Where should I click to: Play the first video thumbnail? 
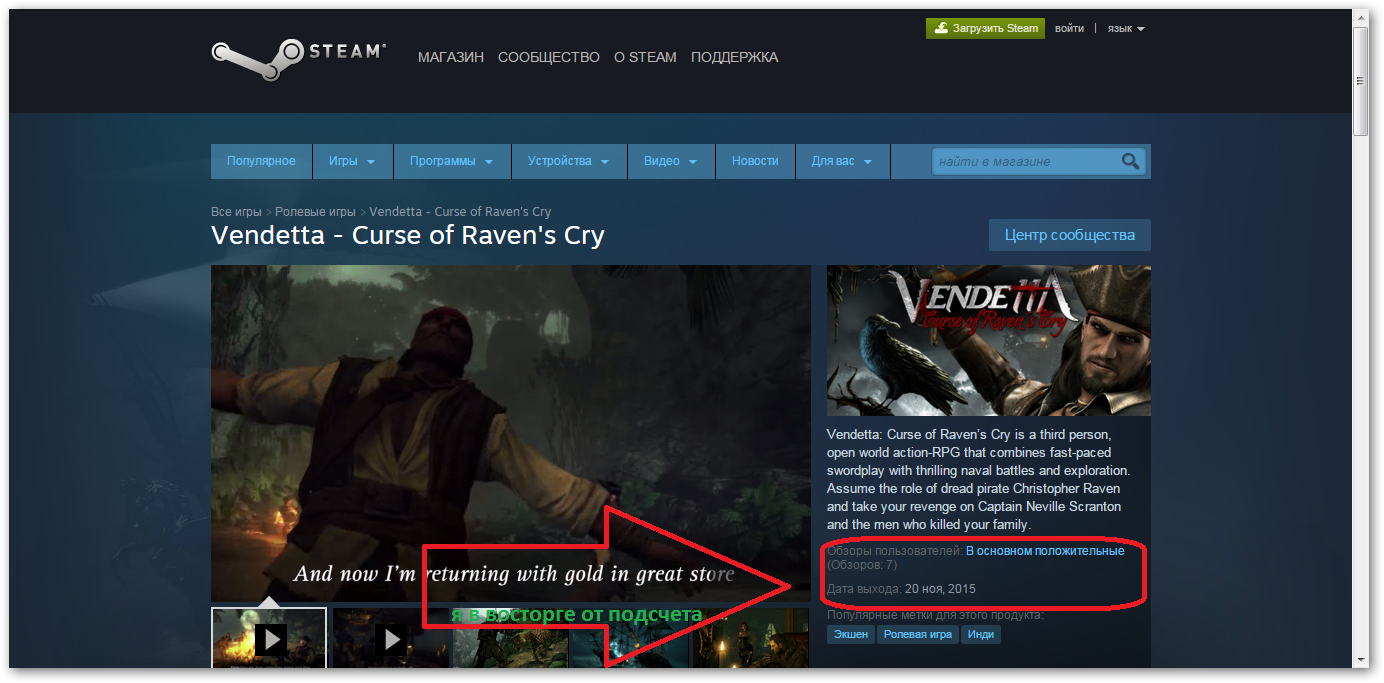[269, 637]
